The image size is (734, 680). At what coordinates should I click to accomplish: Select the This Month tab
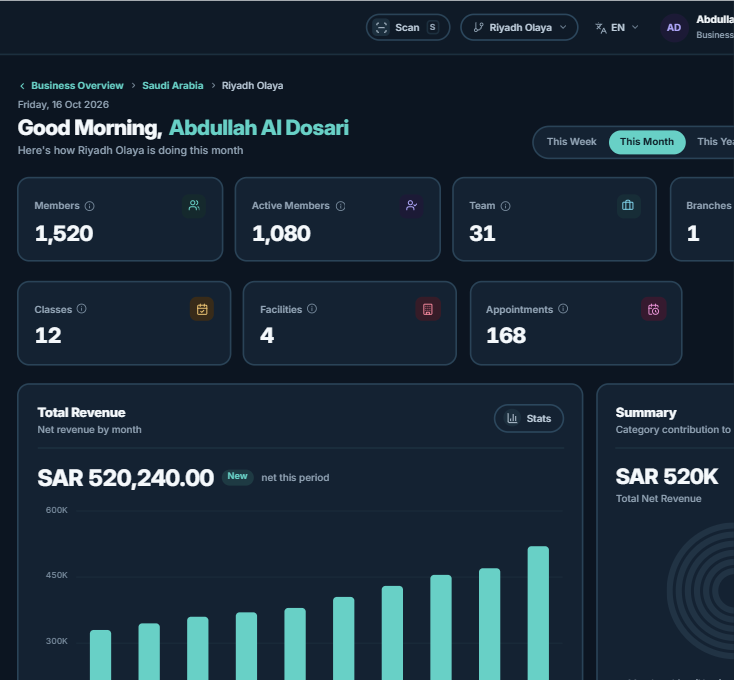tap(647, 142)
